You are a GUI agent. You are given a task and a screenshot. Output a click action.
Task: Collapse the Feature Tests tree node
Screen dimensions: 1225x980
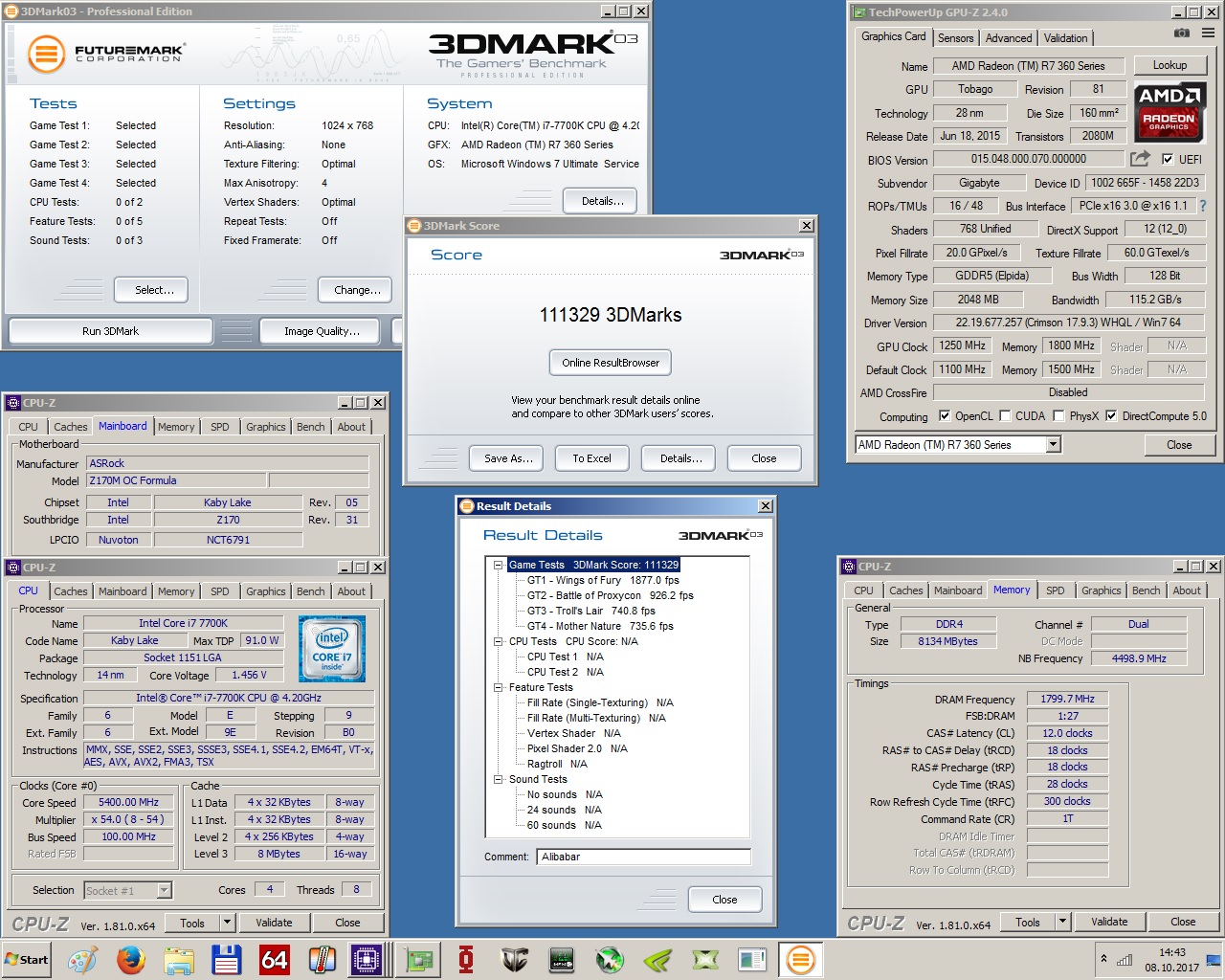tap(499, 687)
